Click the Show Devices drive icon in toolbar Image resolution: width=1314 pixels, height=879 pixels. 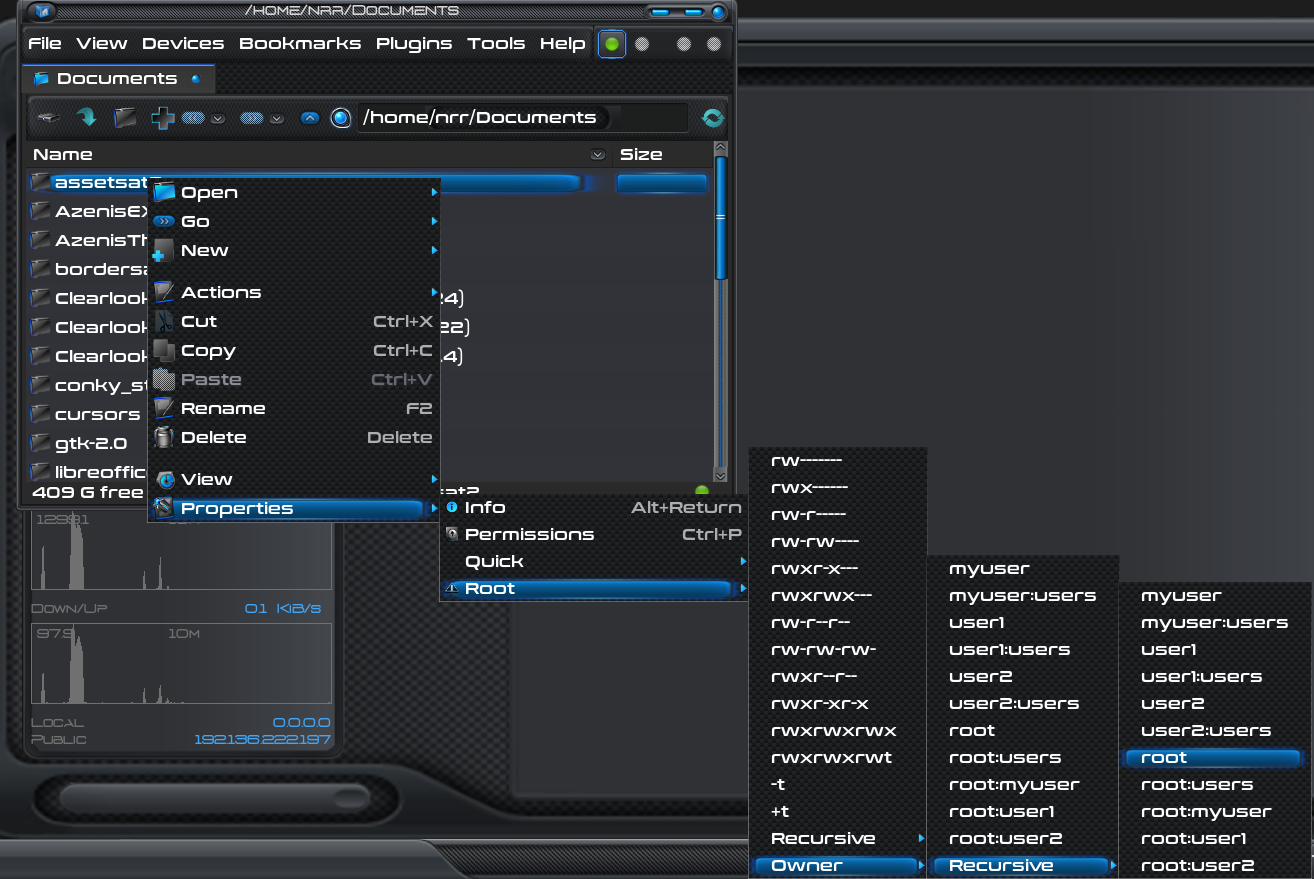(x=48, y=118)
